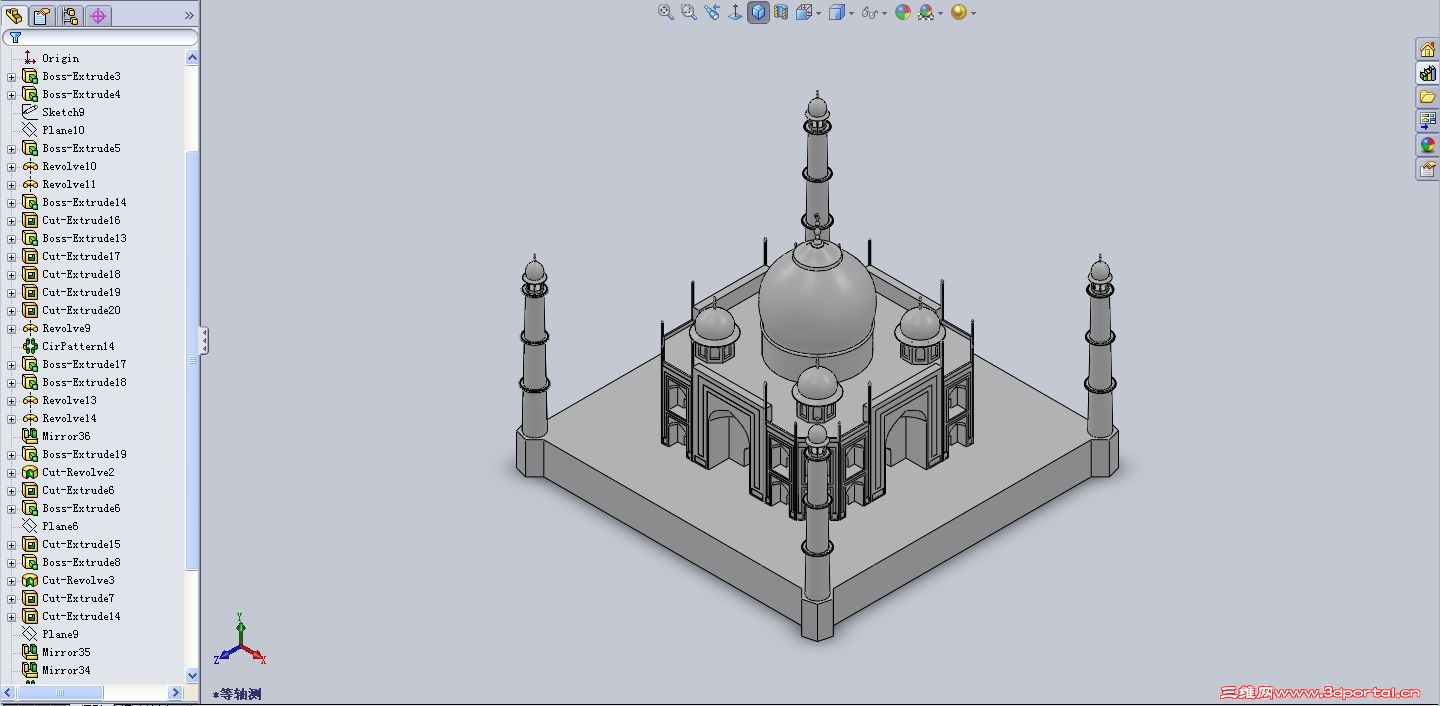Click the Normal To view icon
Image resolution: width=1440 pixels, height=706 pixels.
pos(735,12)
